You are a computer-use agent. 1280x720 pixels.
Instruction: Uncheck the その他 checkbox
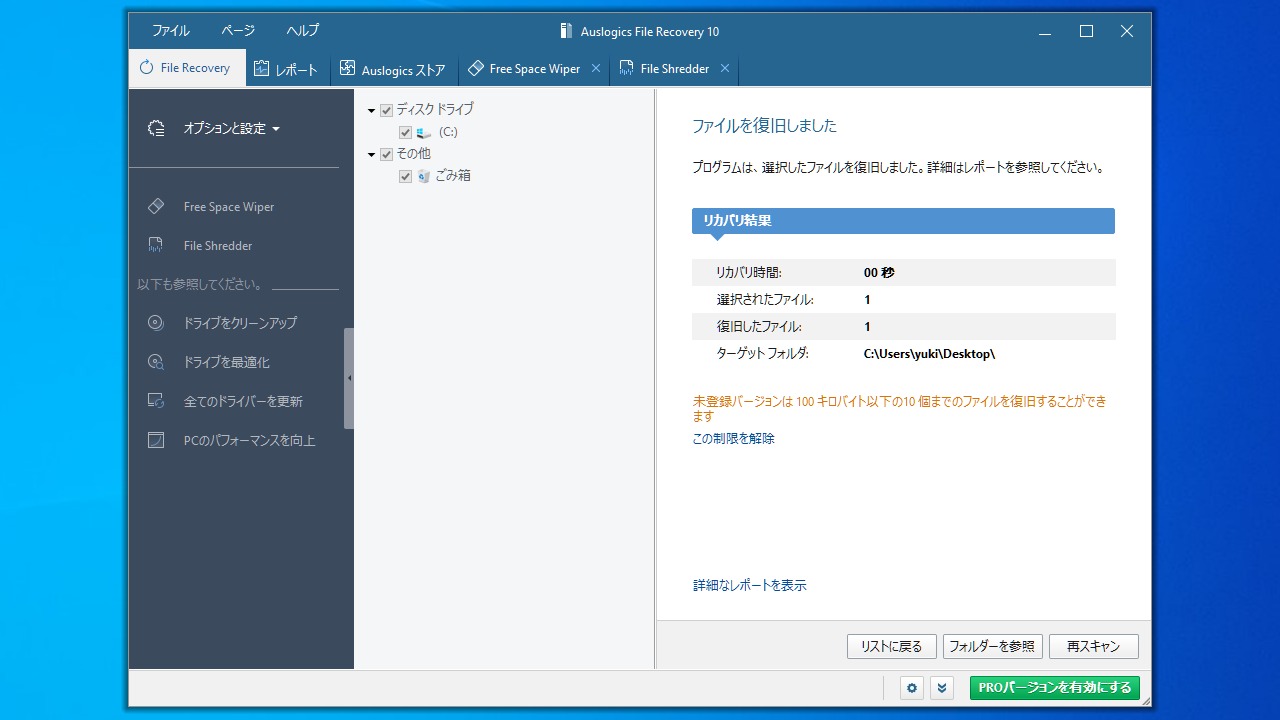click(387, 155)
